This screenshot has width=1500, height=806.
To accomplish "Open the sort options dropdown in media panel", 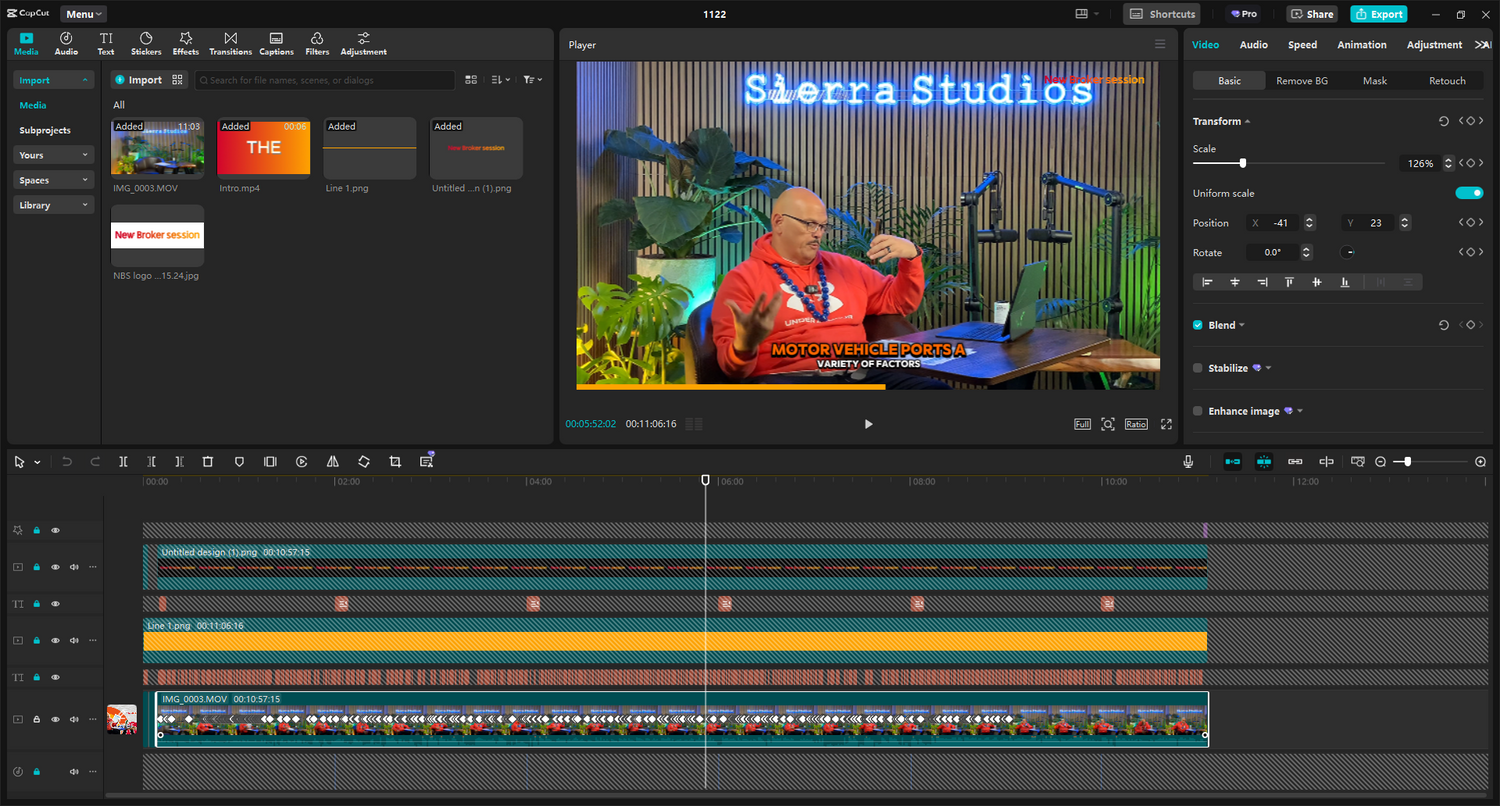I will 501,80.
